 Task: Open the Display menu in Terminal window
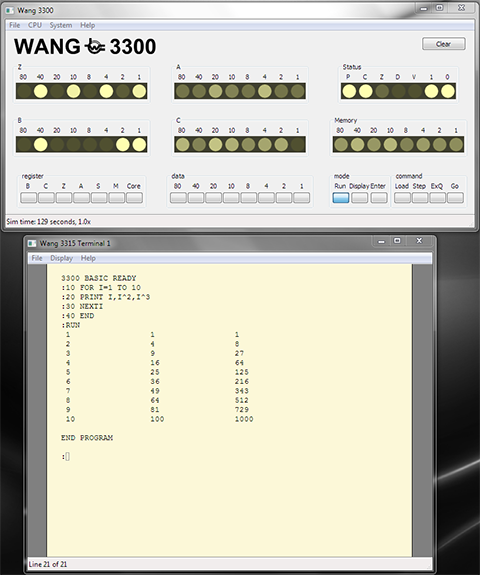(x=62, y=258)
